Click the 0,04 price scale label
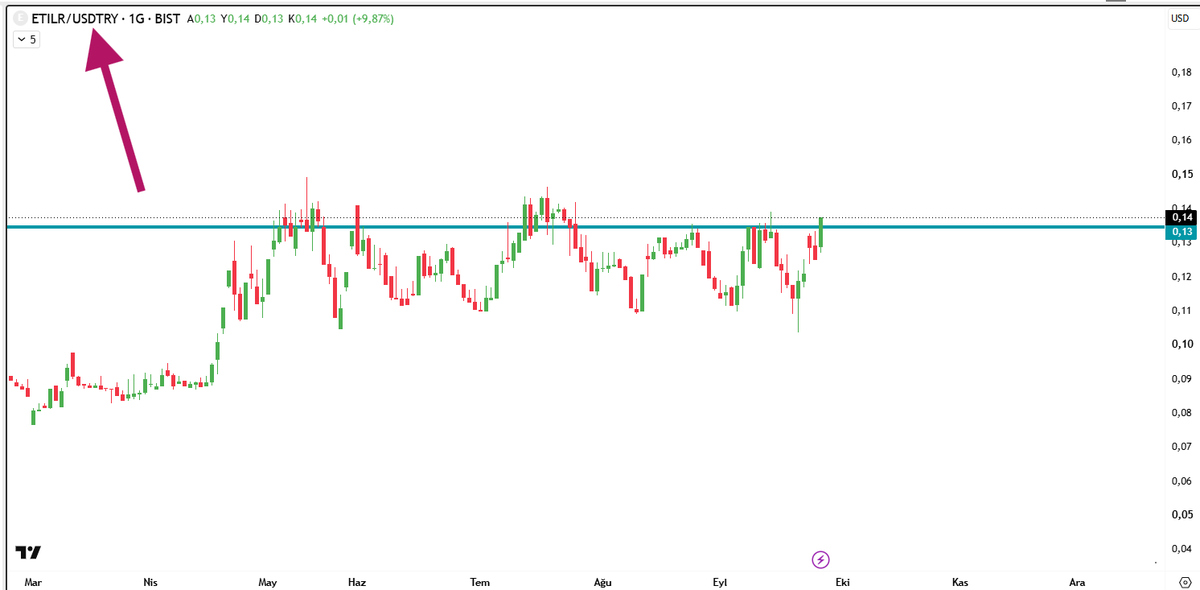 click(1181, 548)
